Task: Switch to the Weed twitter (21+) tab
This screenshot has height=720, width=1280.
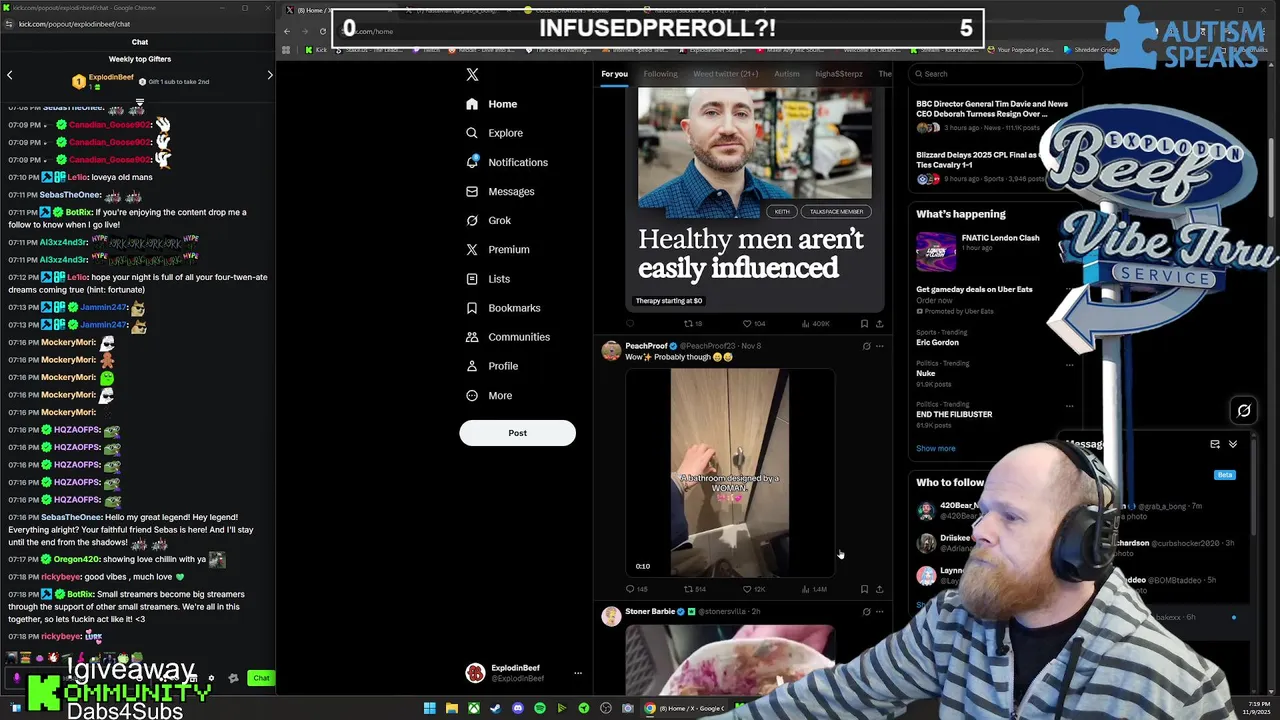Action: (725, 74)
